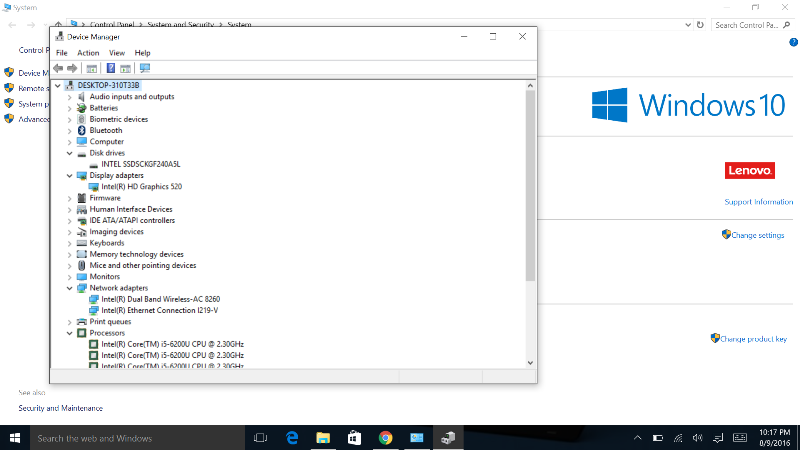
Task: Expand the Memory technology devices node
Action: coord(70,254)
